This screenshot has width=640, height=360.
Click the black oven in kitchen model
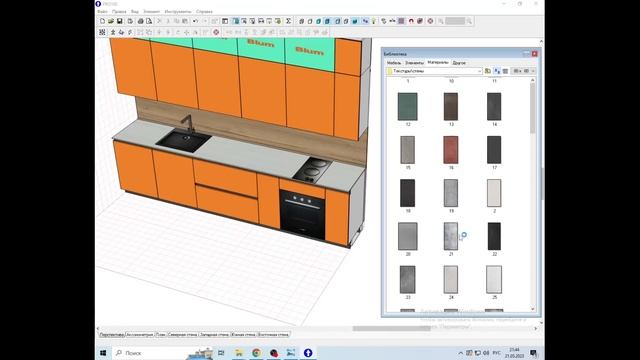click(302, 214)
